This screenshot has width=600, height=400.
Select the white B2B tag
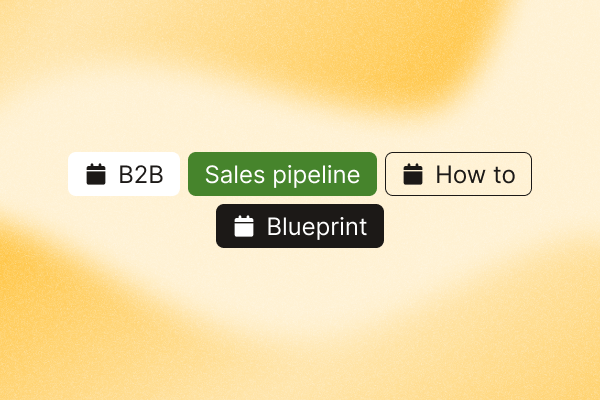[x=124, y=174]
